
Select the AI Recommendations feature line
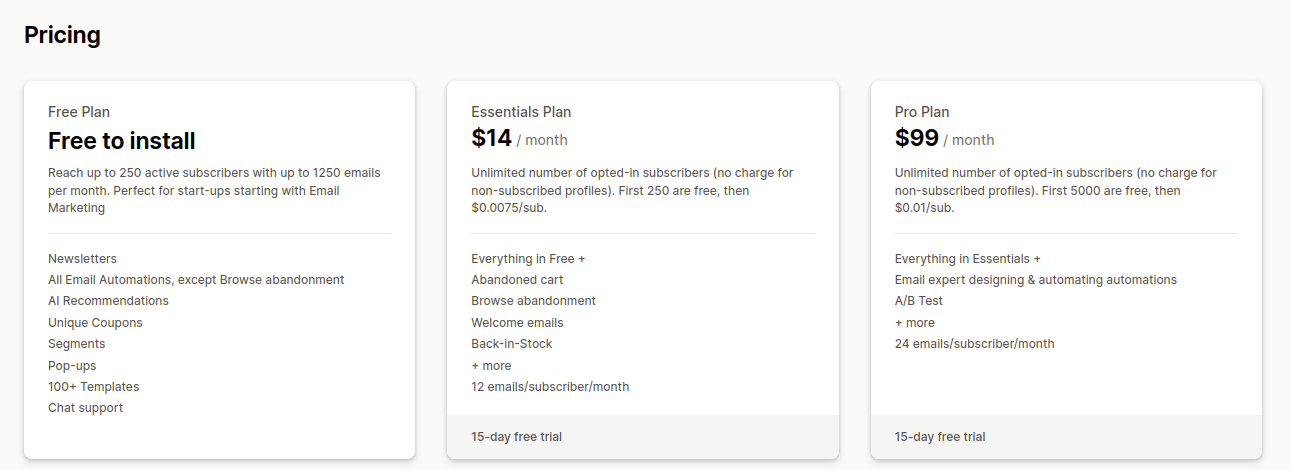point(108,301)
